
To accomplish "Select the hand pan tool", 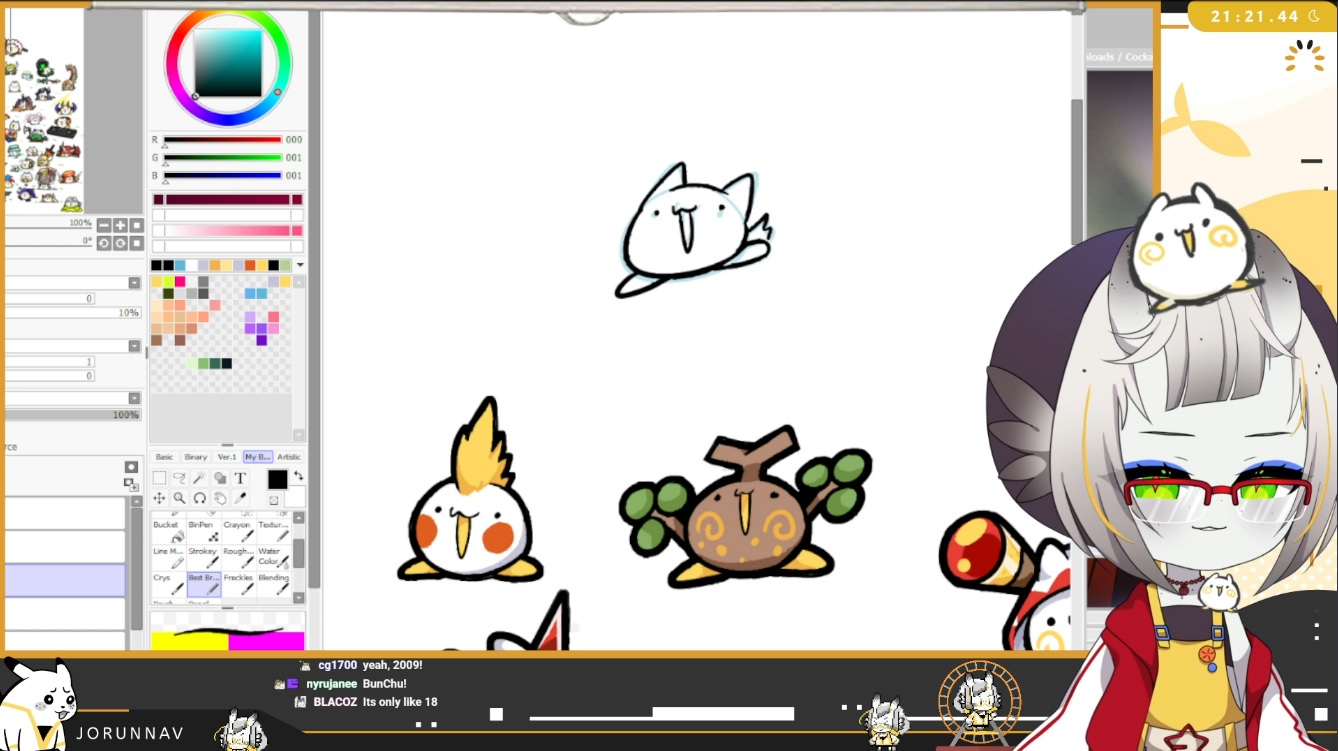I will point(220,498).
